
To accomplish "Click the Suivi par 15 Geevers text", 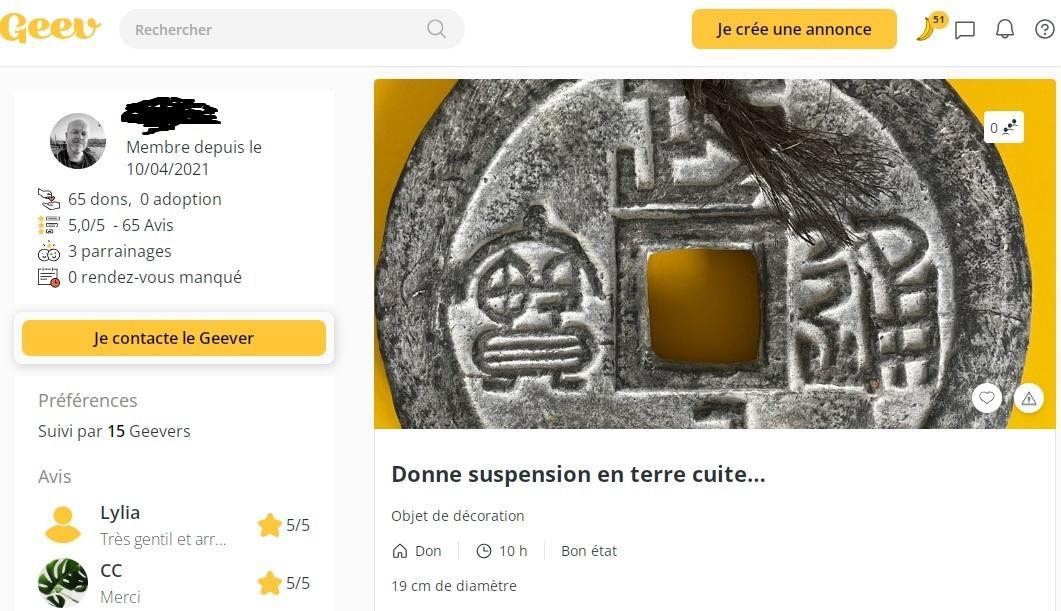I will pos(114,431).
